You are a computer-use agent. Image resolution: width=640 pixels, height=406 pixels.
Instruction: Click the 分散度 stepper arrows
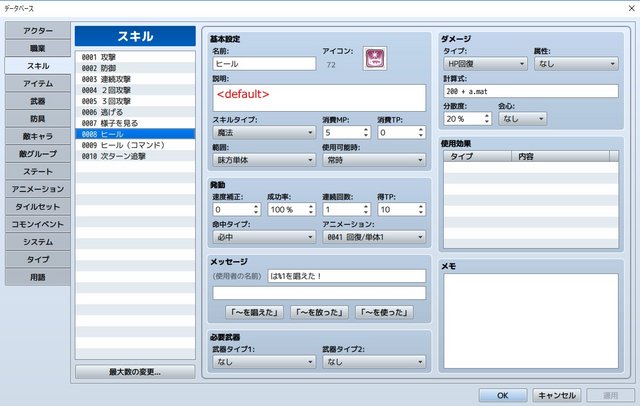click(x=487, y=119)
